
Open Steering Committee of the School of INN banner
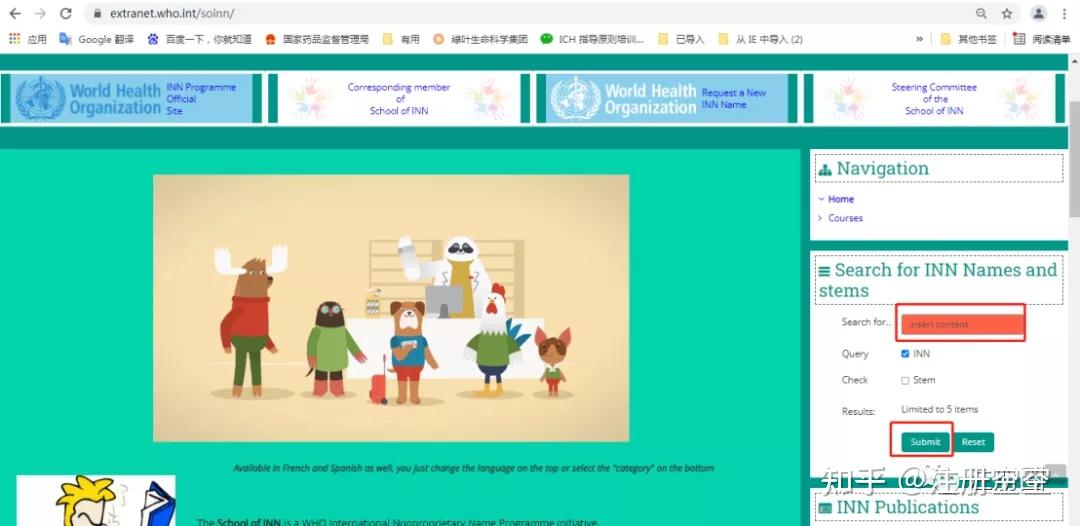coord(934,98)
